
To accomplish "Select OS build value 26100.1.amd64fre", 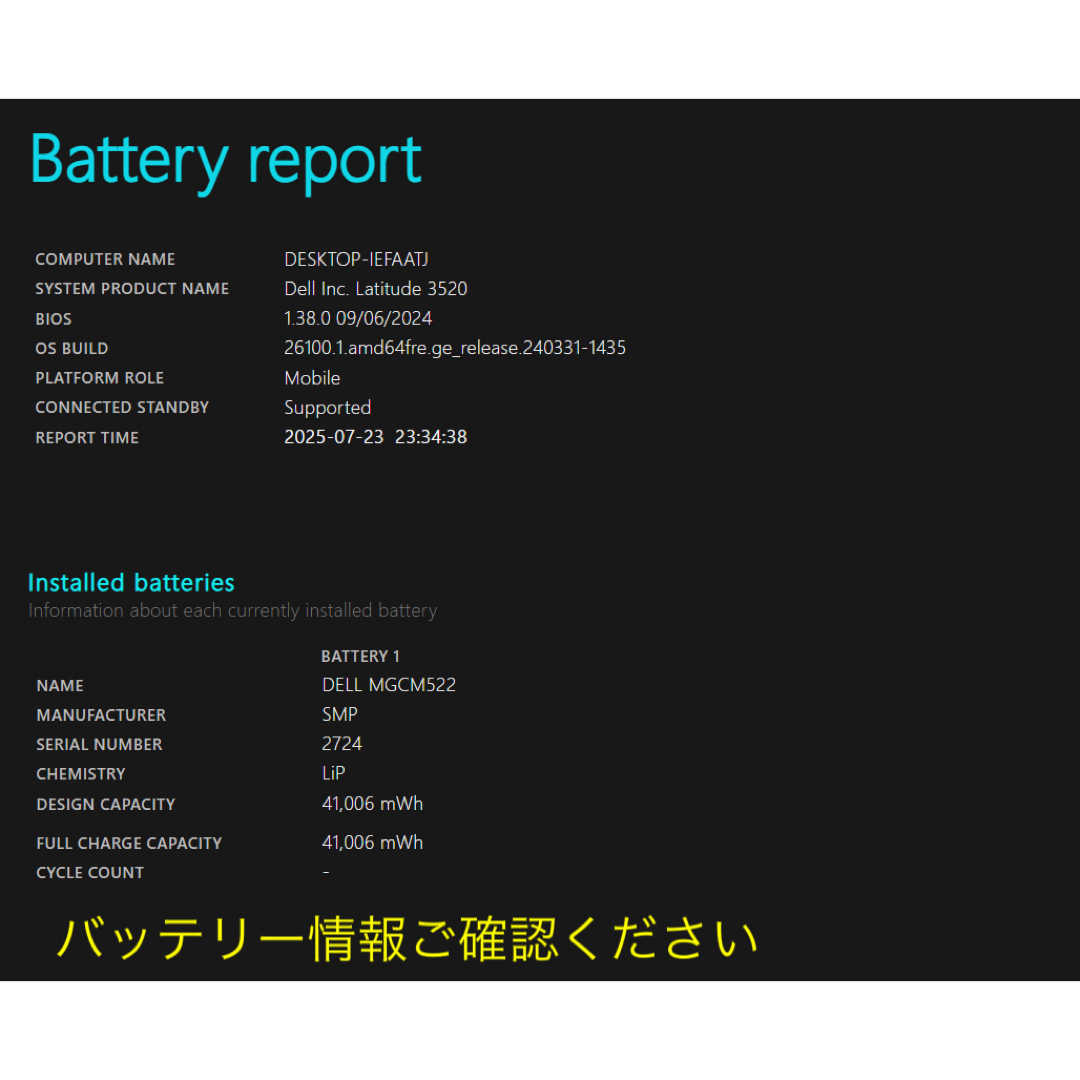I will (x=455, y=348).
